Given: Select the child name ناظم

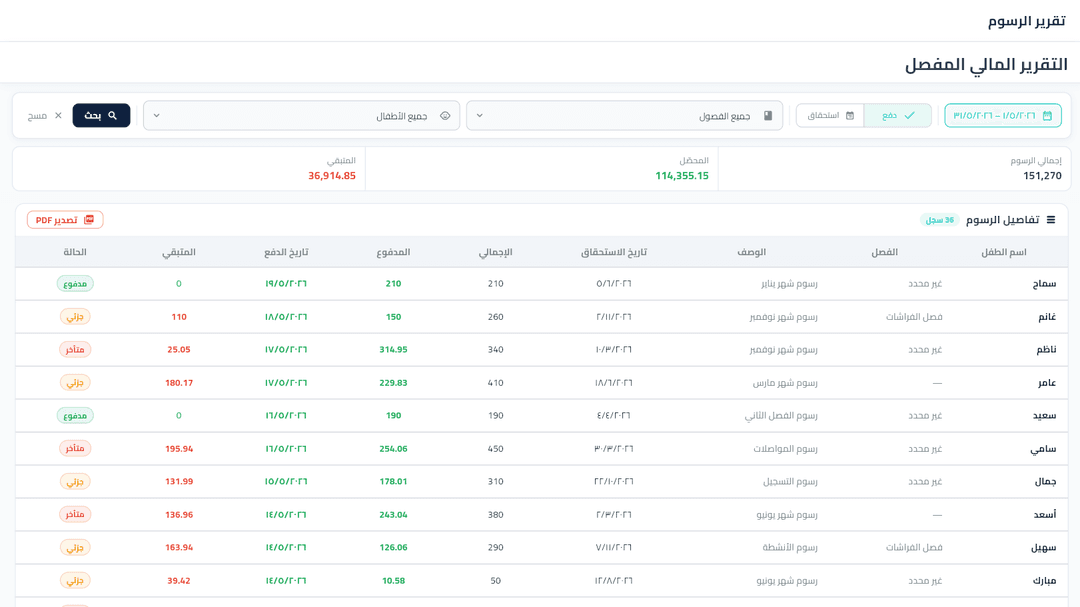Looking at the screenshot, I should click(1046, 350).
